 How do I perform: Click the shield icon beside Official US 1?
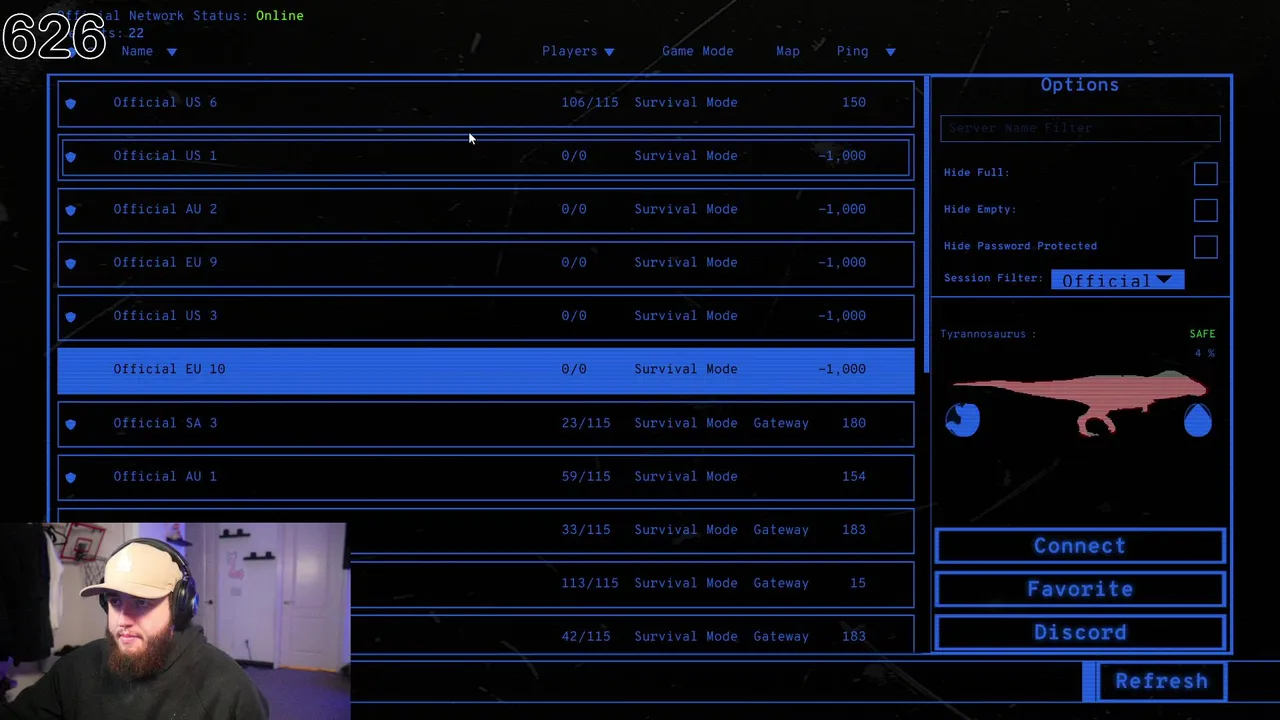(x=70, y=156)
